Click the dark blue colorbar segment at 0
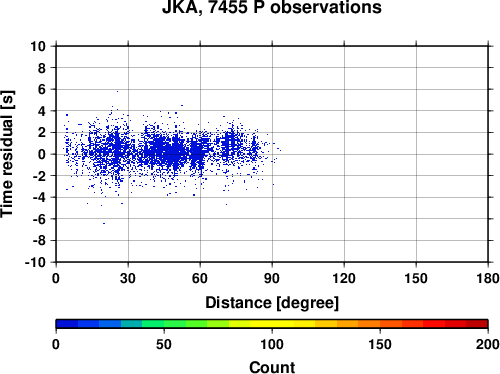Viewport: 500px width, 374px height. tap(67, 324)
